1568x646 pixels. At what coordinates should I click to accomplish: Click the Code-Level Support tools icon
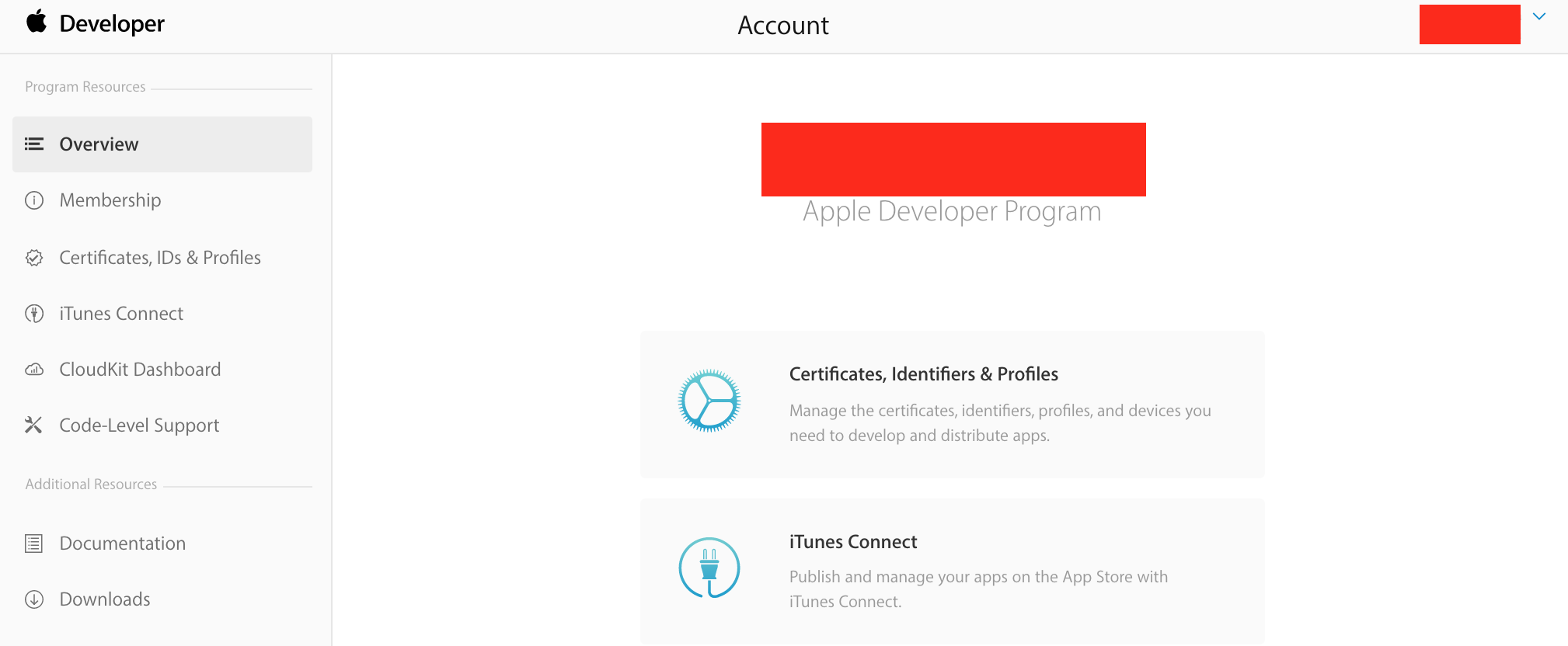tap(33, 425)
